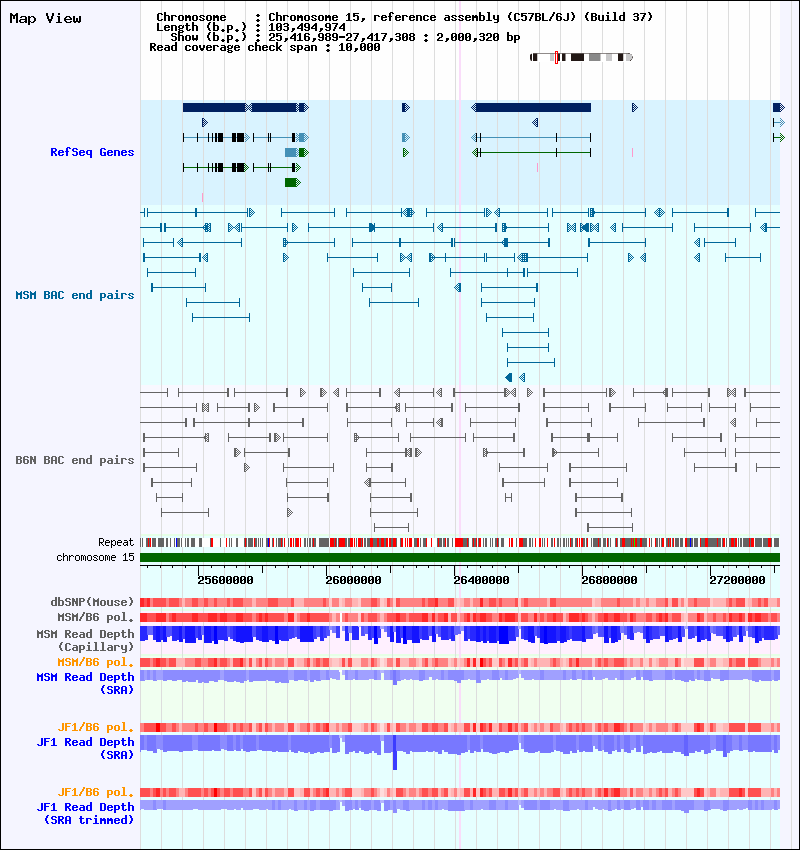Viewport: 800px width, 850px height.
Task: Click the dbSNP(Mouse) density bar
Action: pos(460,602)
